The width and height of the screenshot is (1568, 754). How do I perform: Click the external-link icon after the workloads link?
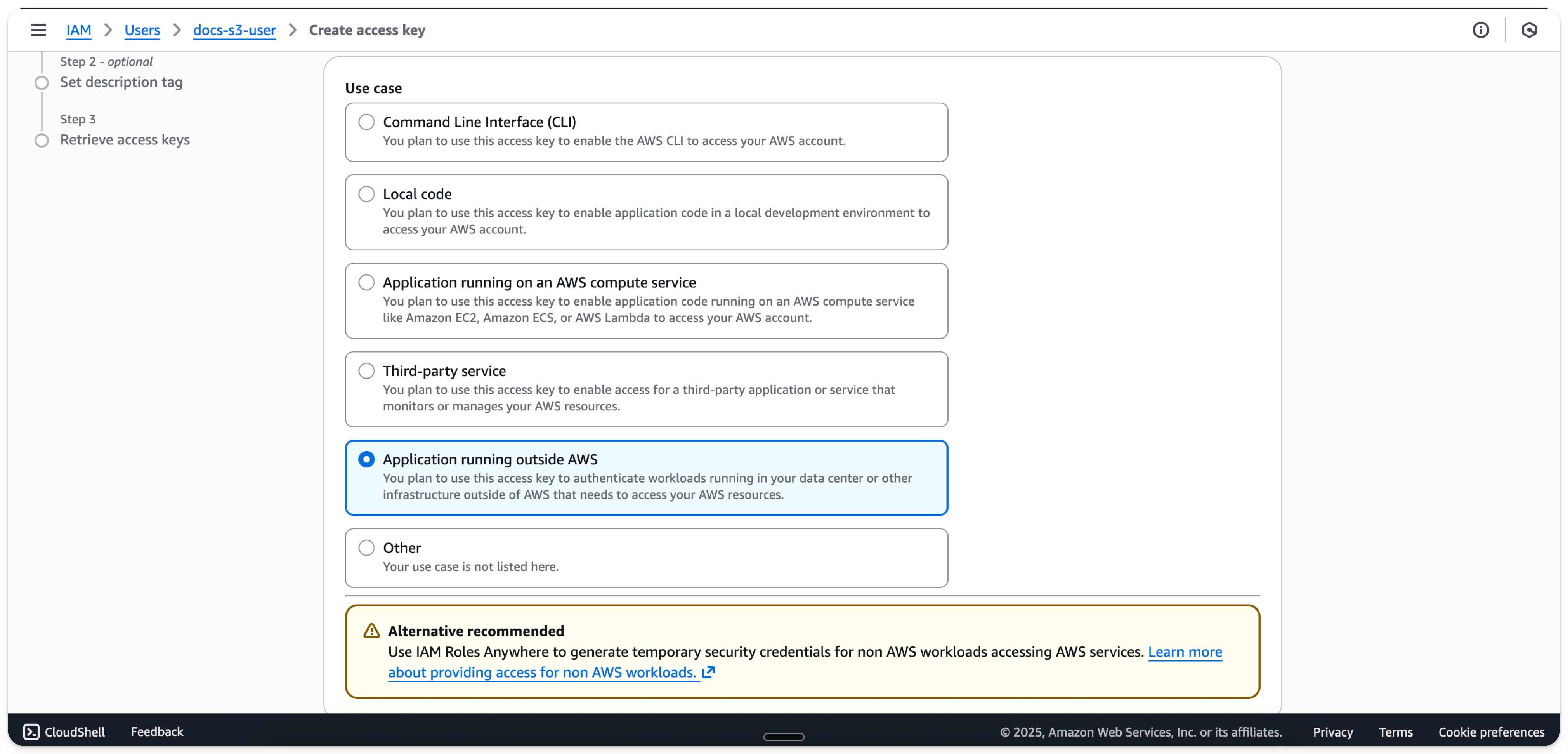[x=709, y=672]
